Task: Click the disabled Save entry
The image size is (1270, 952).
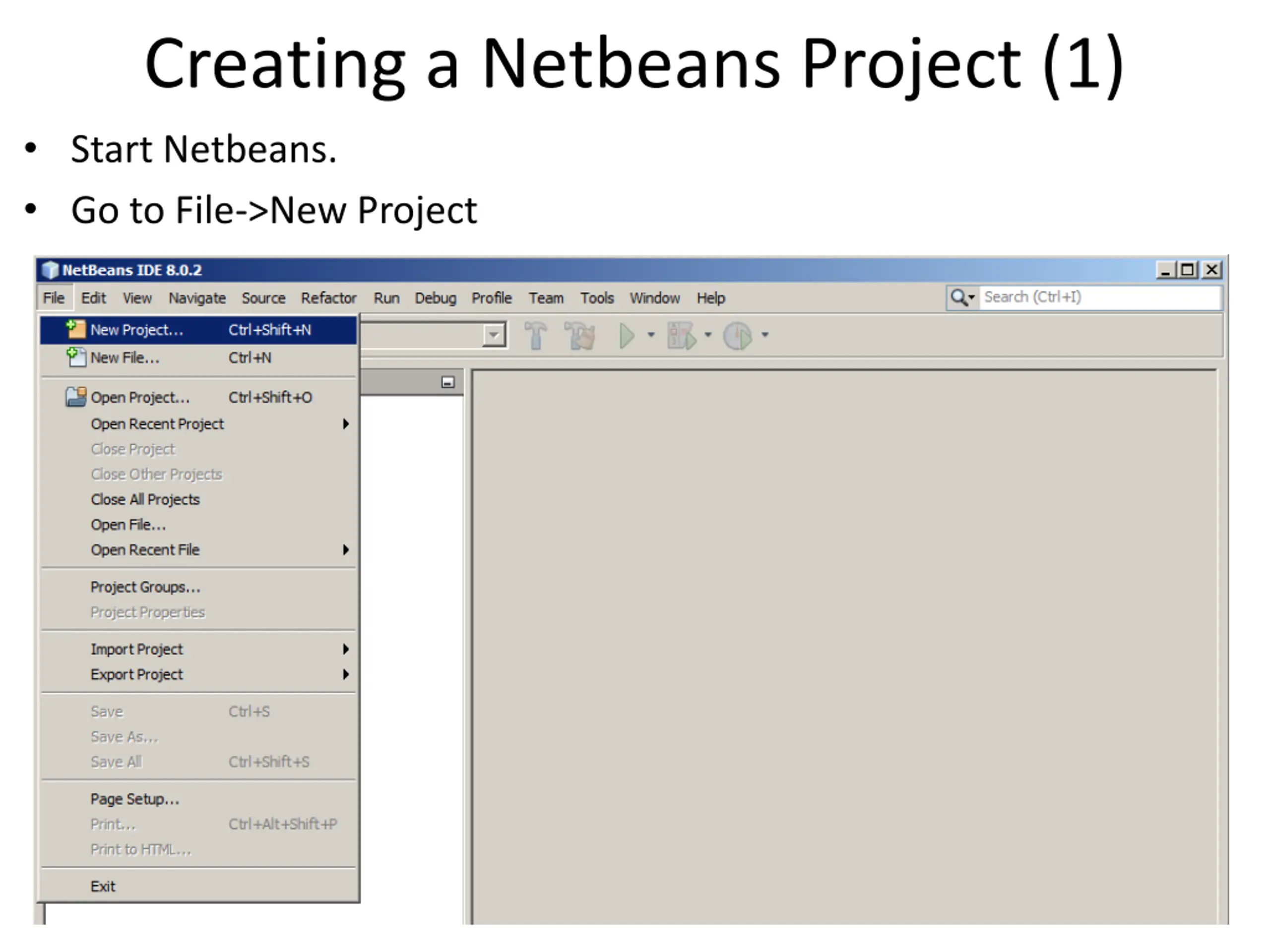Action: (x=198, y=712)
